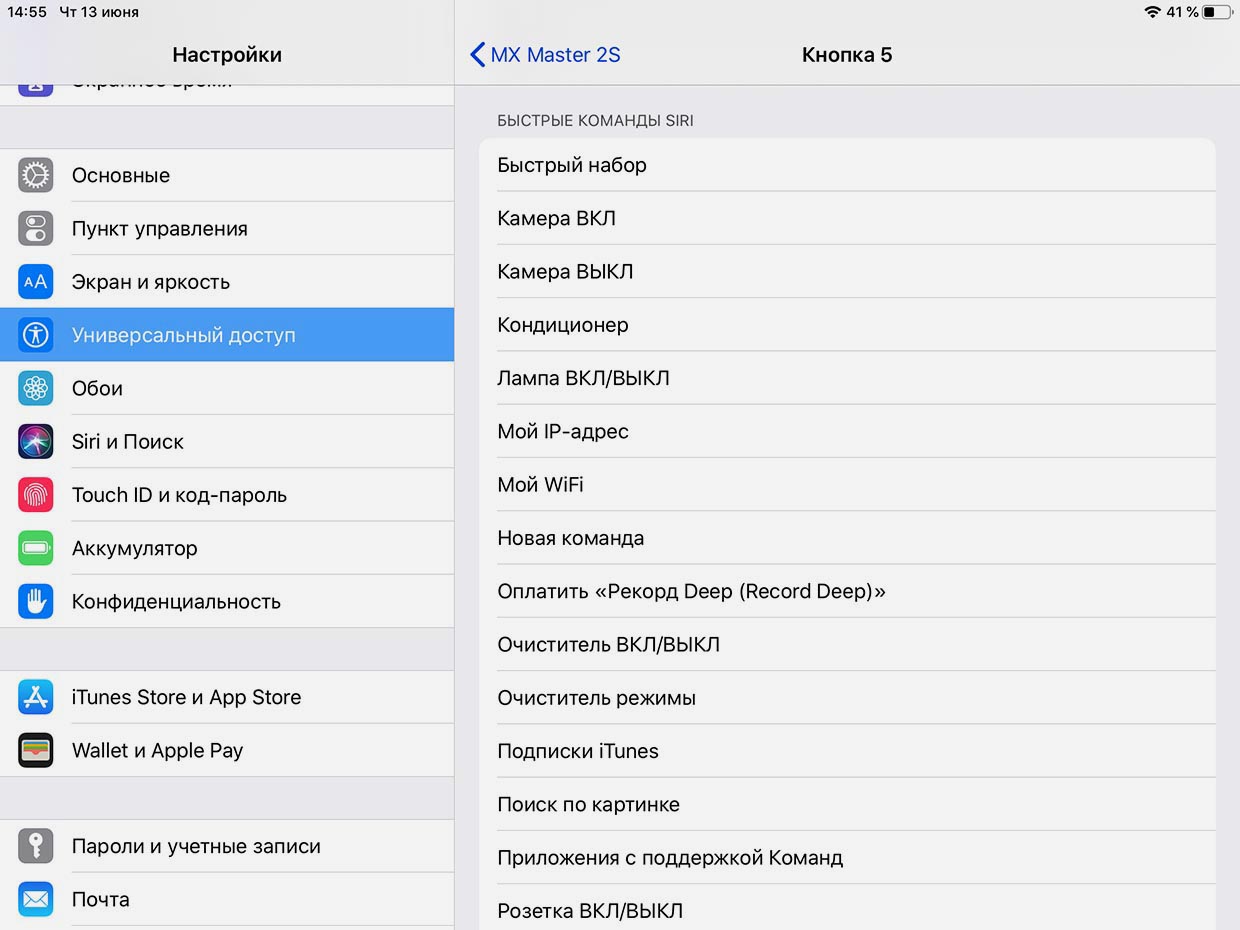This screenshot has width=1240, height=930.
Task: Go back to MX Master 2S
Action: [x=546, y=55]
